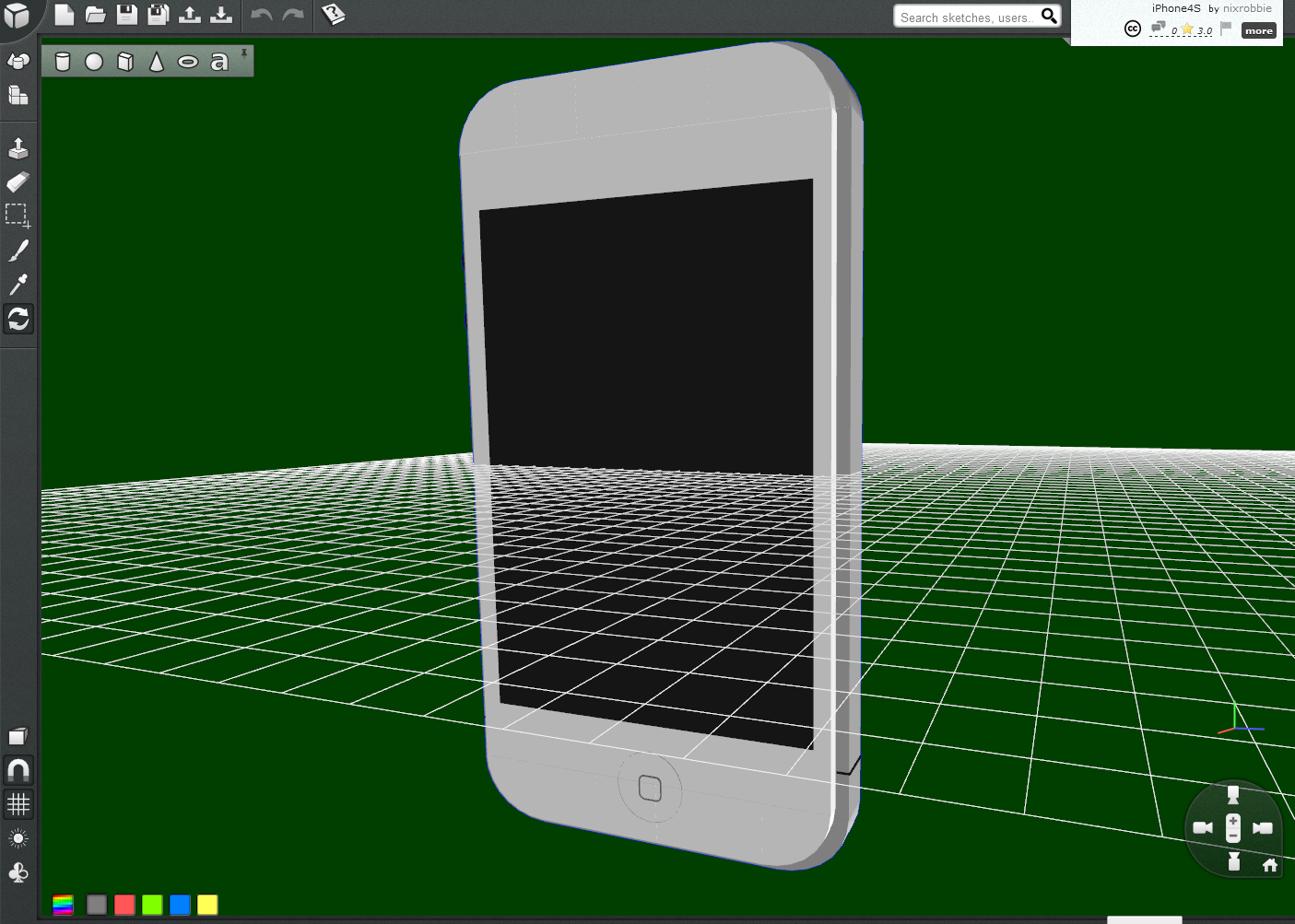Add a cylinder shape
1295x924 pixels.
(63, 62)
